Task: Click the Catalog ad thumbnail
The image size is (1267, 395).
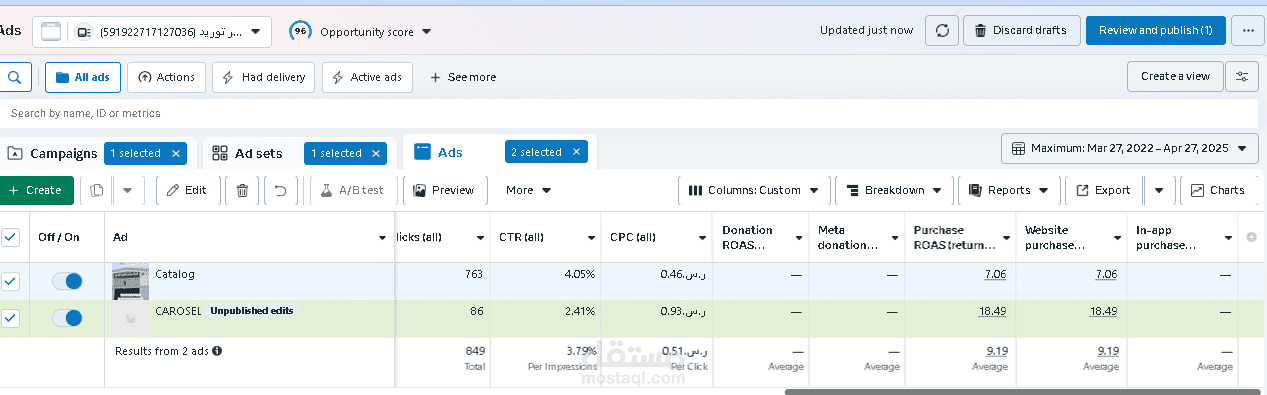Action: (x=130, y=282)
